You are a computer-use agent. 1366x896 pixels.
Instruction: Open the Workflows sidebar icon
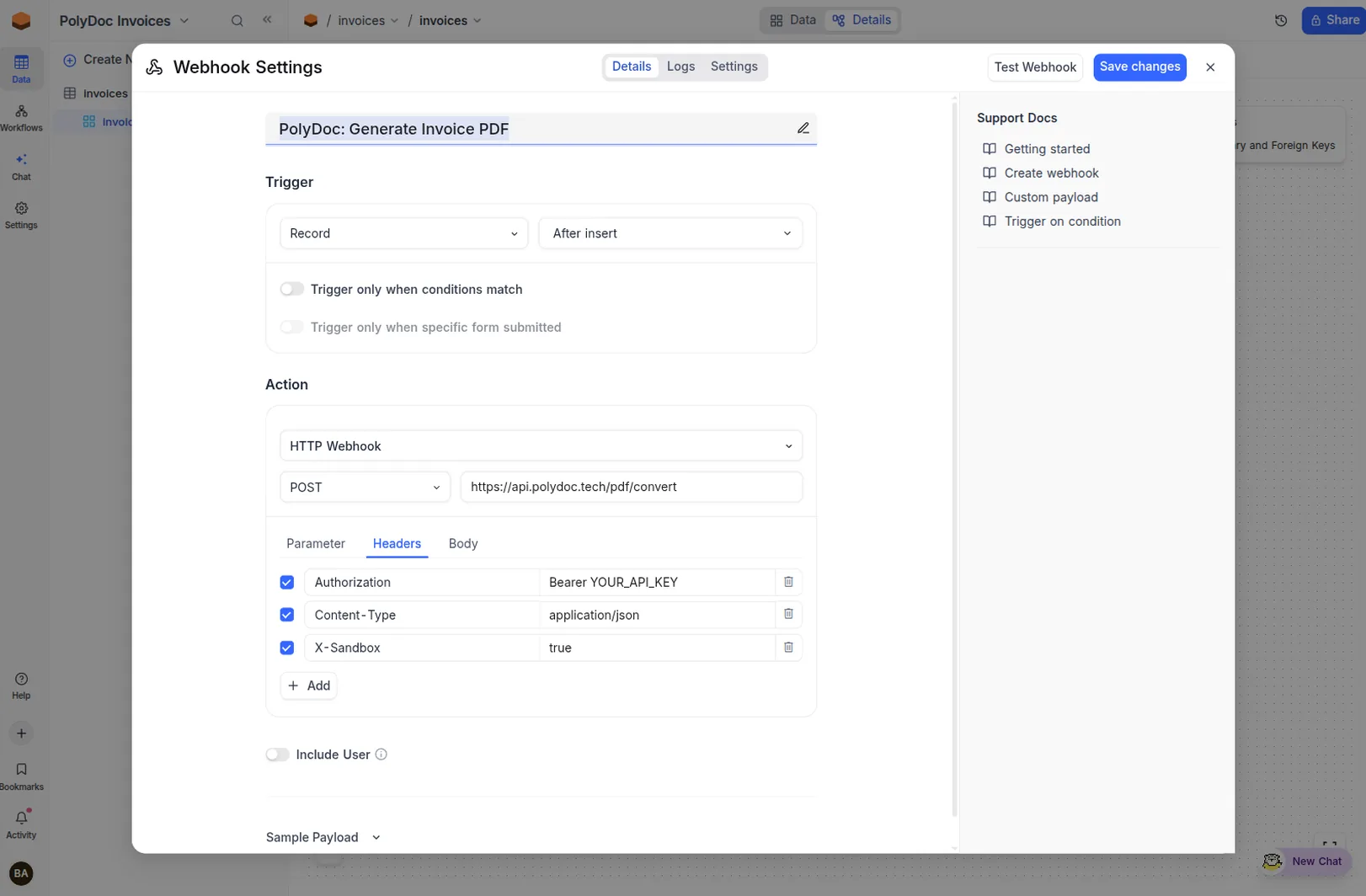21,118
